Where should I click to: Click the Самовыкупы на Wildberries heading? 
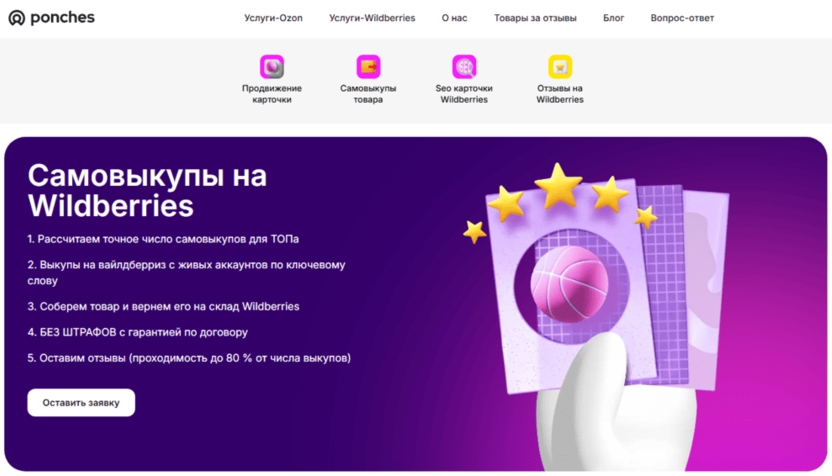147,191
